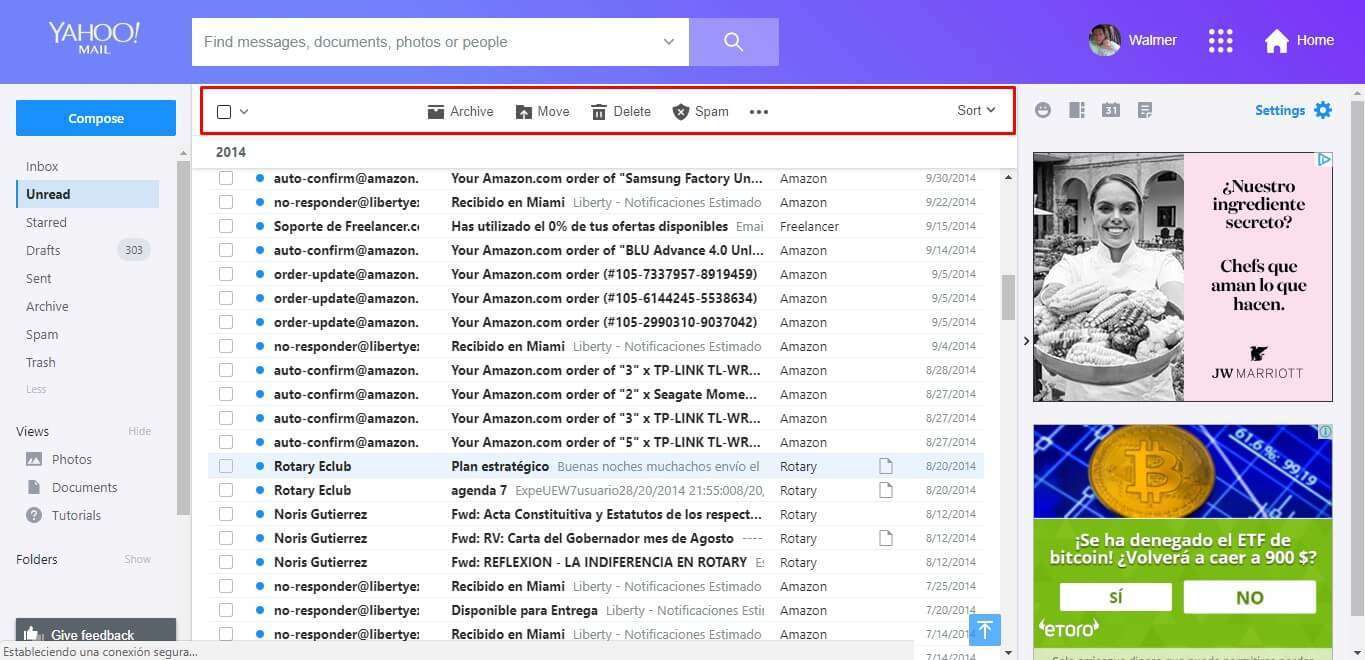Open the search box options dropdown arrow
This screenshot has height=660, width=1365.
[x=668, y=42]
